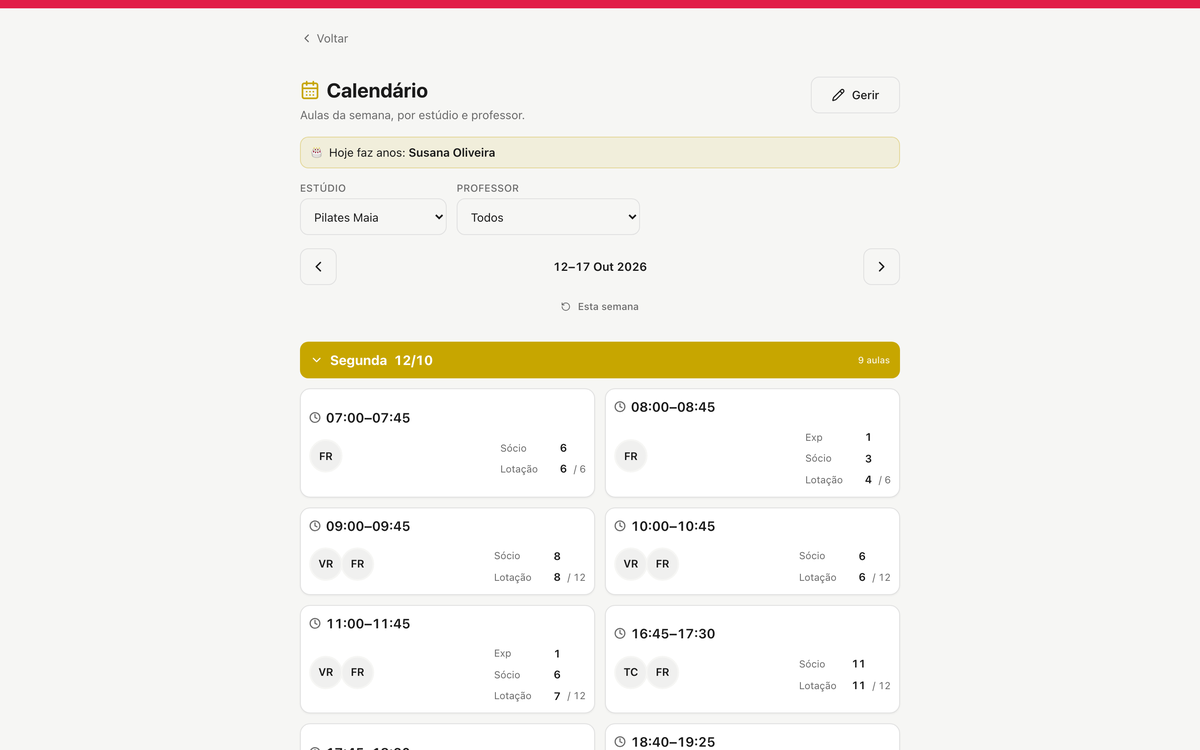1200x750 pixels.
Task: Click the FR avatar in the 07:00–07:45 class
Action: pyautogui.click(x=326, y=456)
